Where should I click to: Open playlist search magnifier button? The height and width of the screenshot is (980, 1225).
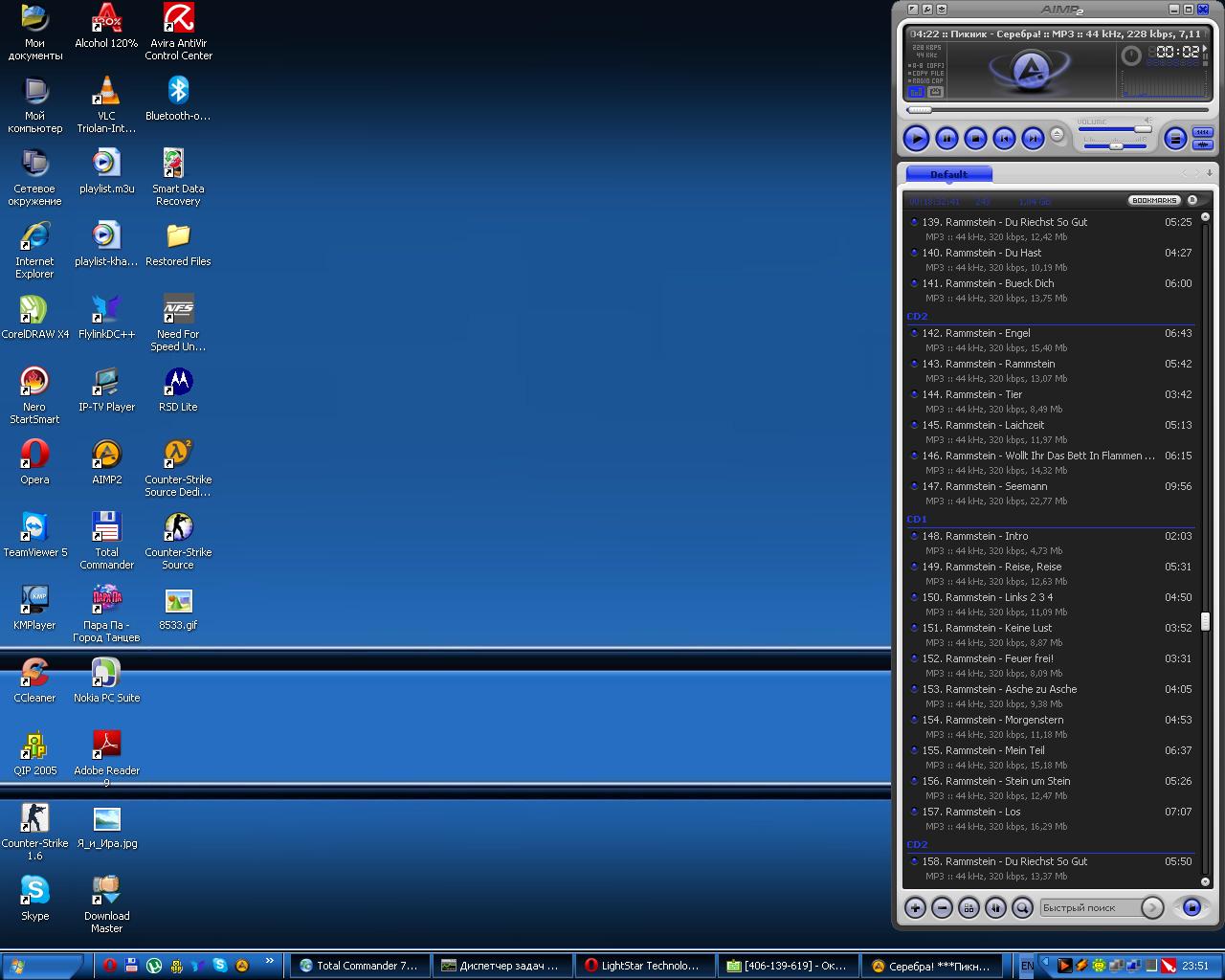tap(1022, 907)
